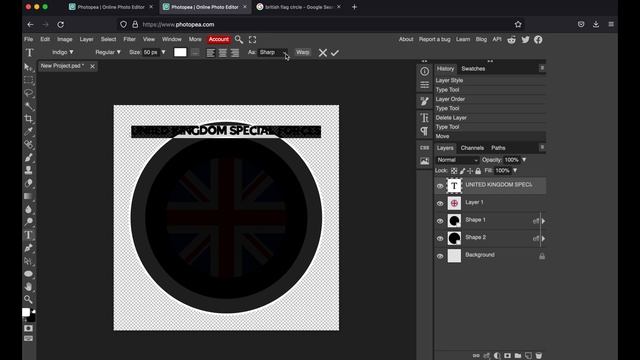Switch to the Paths tab
Viewport: 640px width, 360px height.
pos(498,148)
